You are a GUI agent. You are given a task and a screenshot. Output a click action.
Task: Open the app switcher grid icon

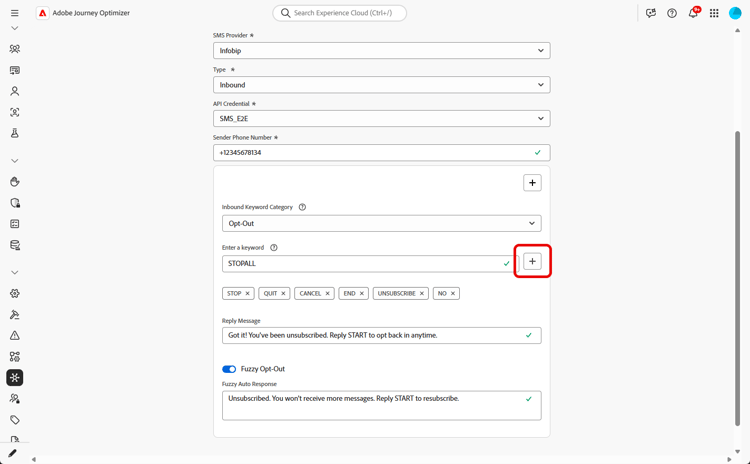[x=714, y=13]
